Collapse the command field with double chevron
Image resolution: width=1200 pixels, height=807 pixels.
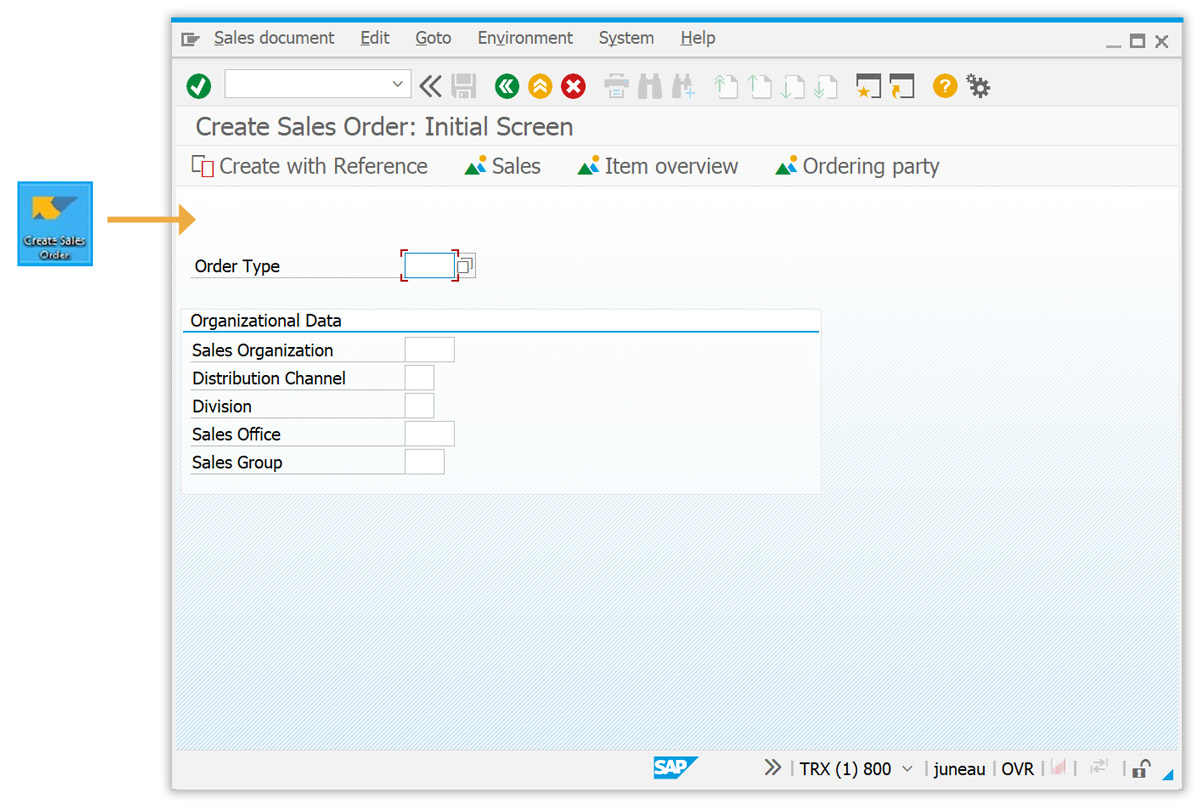430,86
